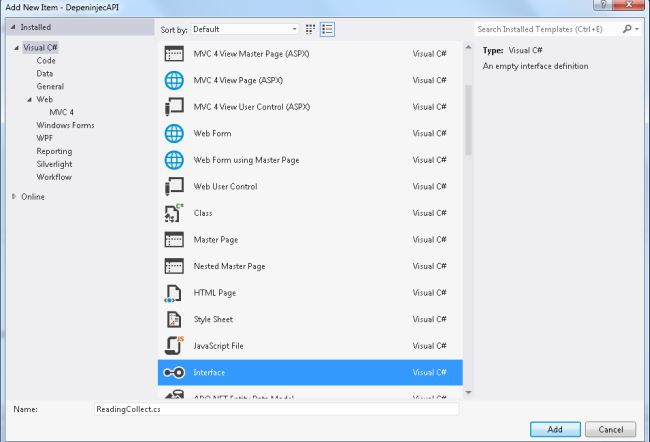Click the JavaScript File template icon
The width and height of the screenshot is (650, 442).
(x=174, y=346)
